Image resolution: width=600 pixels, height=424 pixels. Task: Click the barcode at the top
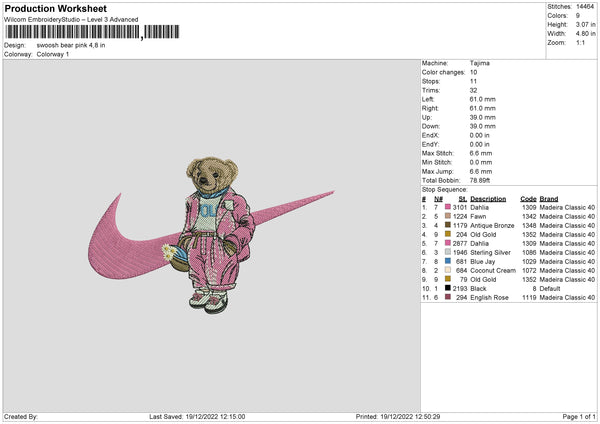92,32
